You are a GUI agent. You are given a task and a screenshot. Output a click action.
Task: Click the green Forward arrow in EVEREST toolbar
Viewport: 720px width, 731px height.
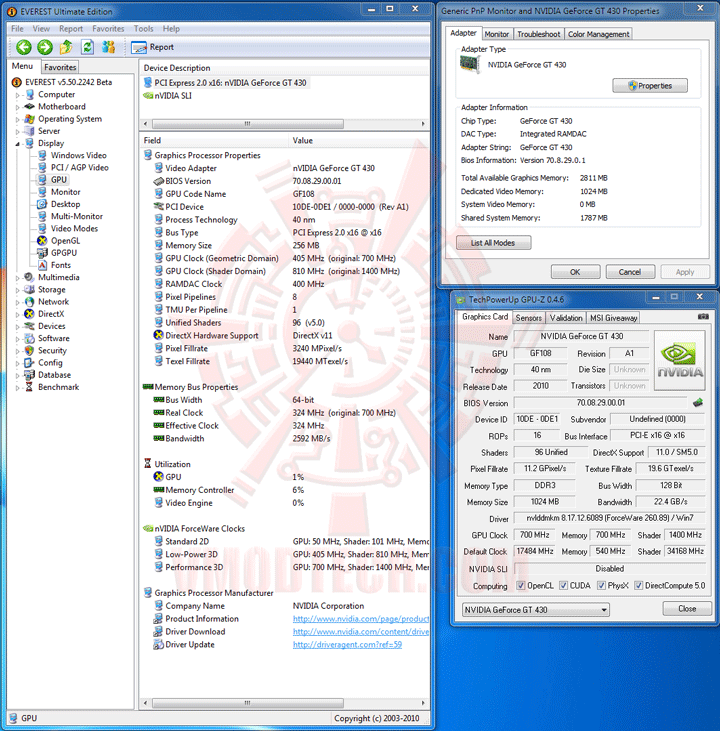[45, 47]
